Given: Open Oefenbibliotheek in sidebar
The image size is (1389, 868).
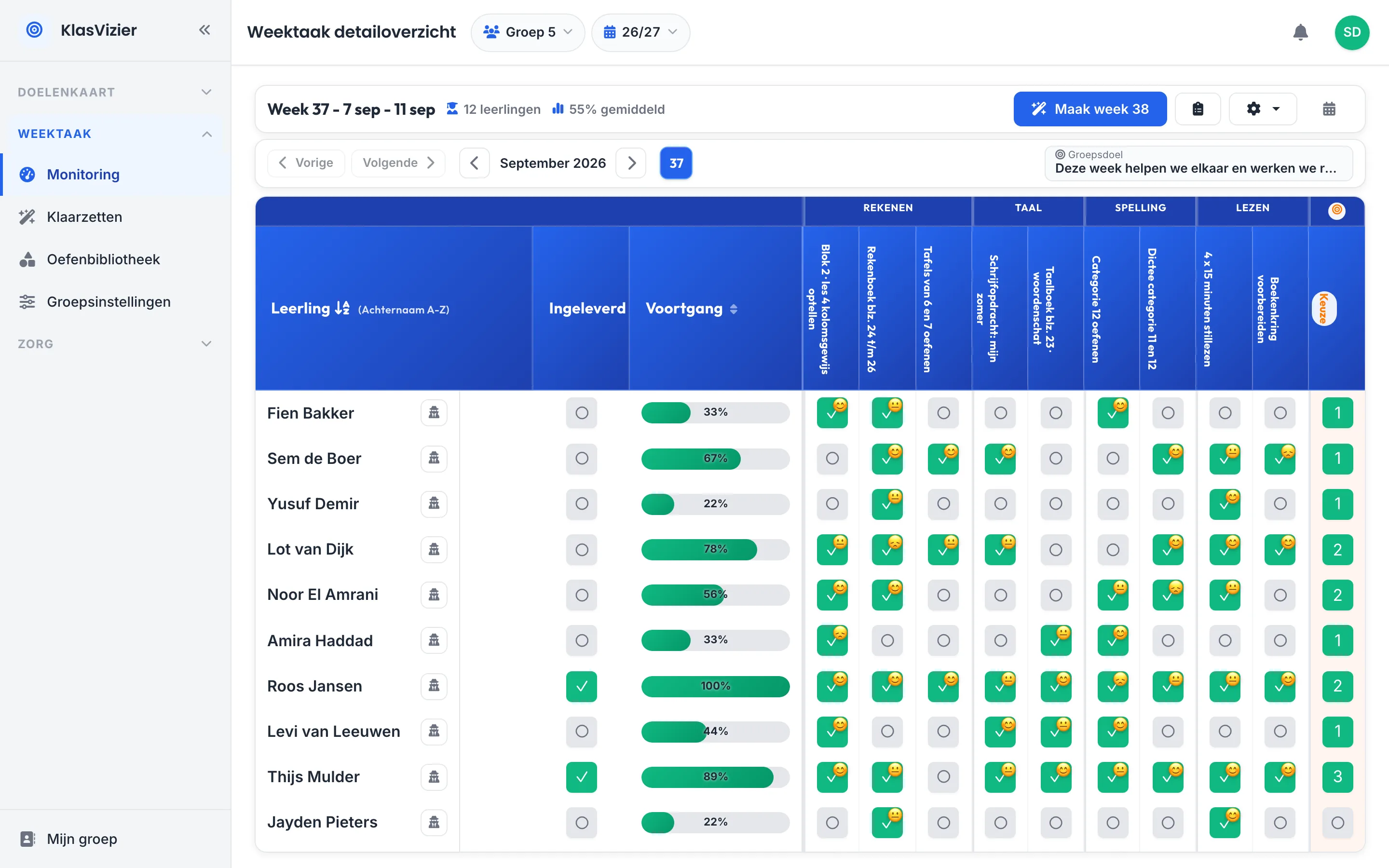Looking at the screenshot, I should coord(115,259).
